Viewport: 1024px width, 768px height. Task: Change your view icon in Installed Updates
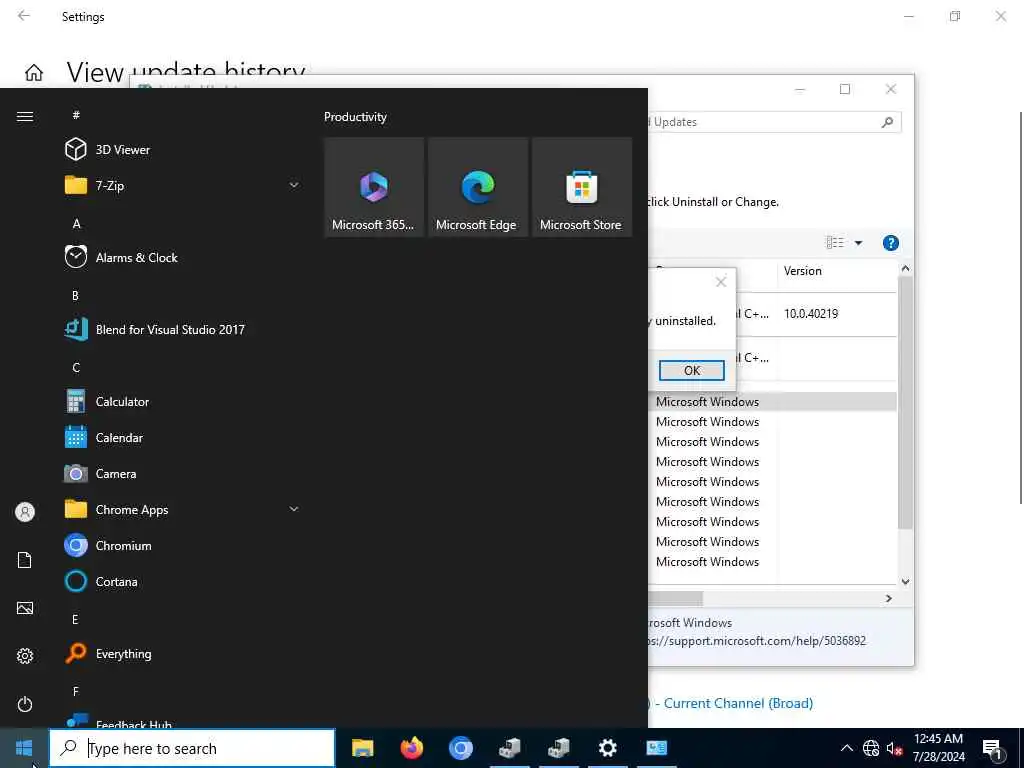(835, 243)
